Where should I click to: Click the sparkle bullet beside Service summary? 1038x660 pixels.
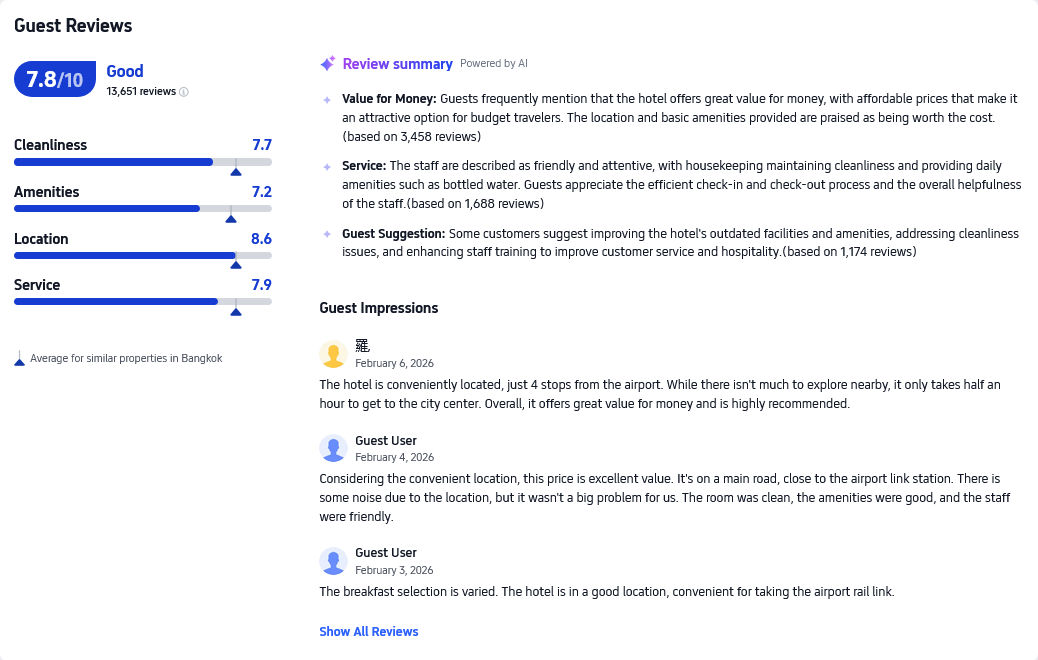(x=327, y=167)
